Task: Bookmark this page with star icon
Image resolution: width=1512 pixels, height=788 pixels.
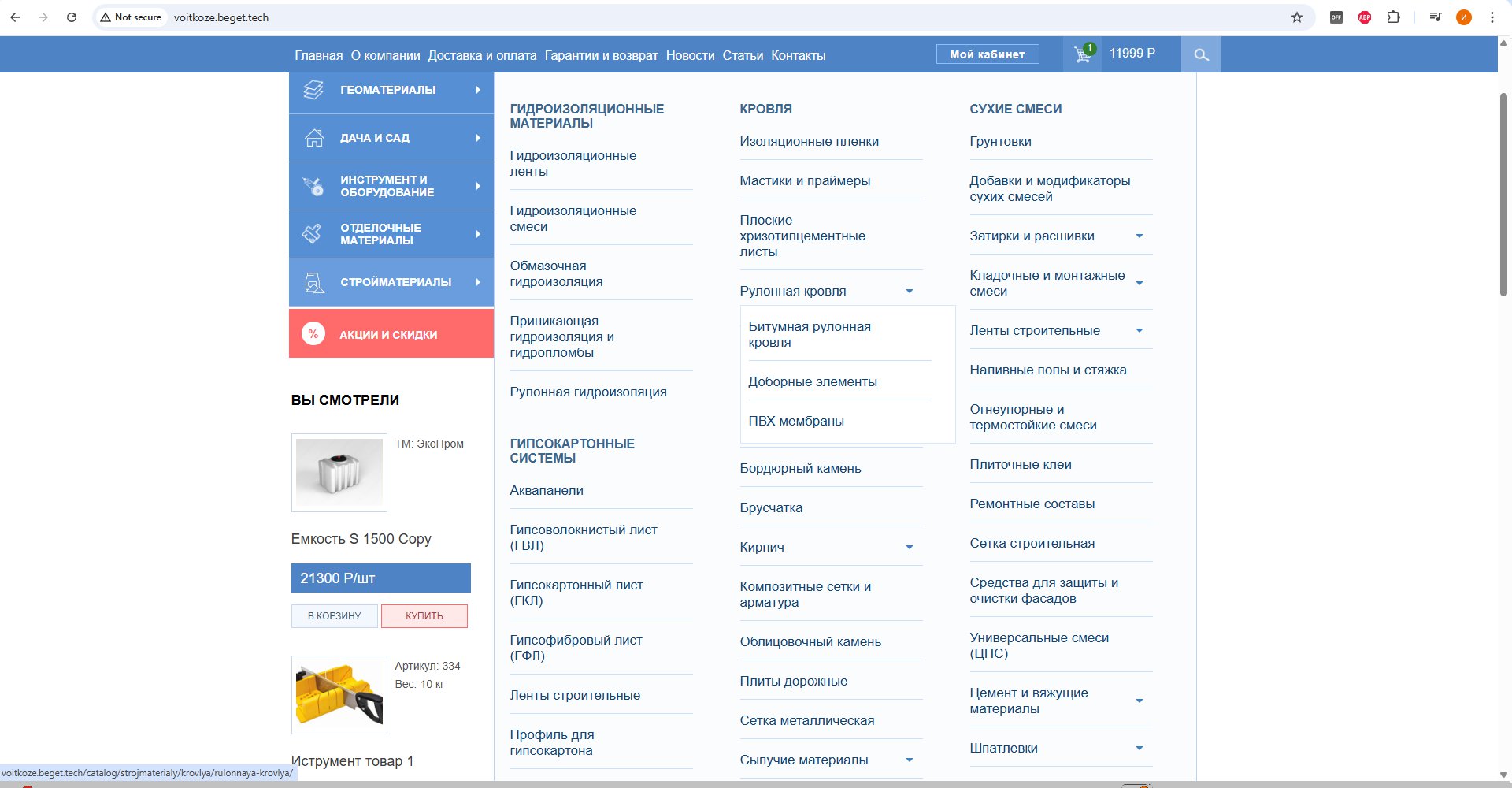Action: point(1297,17)
